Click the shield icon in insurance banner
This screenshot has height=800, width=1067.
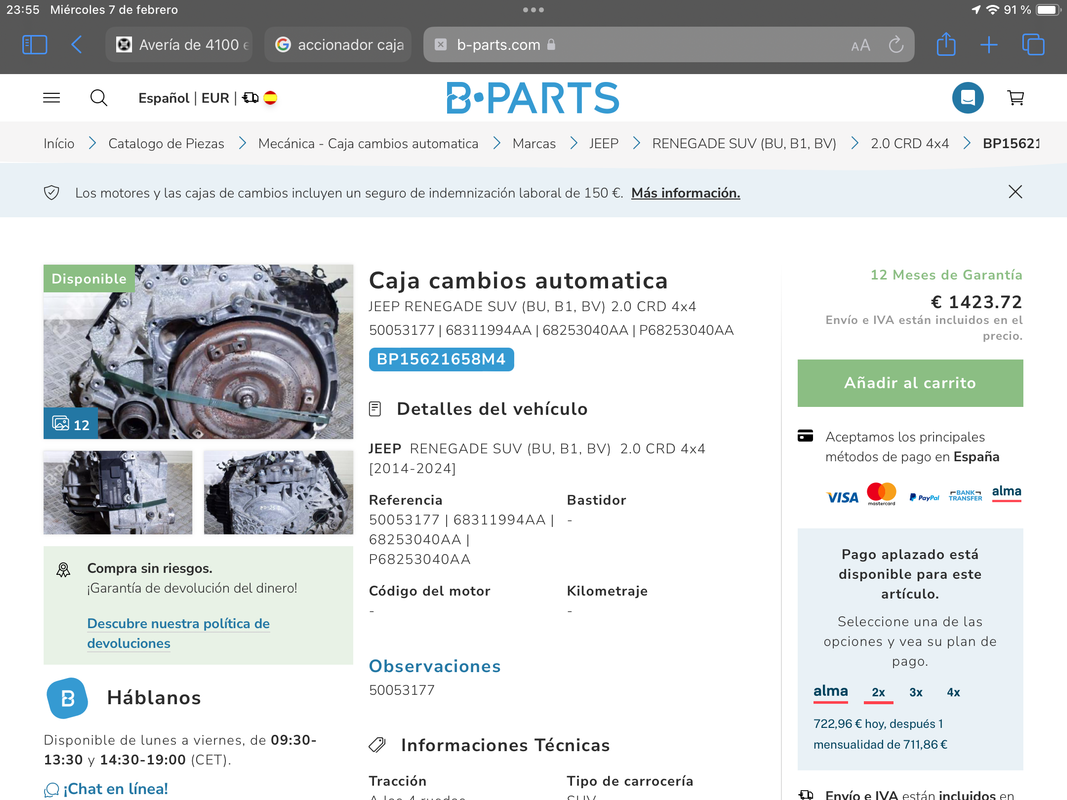[x=52, y=193]
